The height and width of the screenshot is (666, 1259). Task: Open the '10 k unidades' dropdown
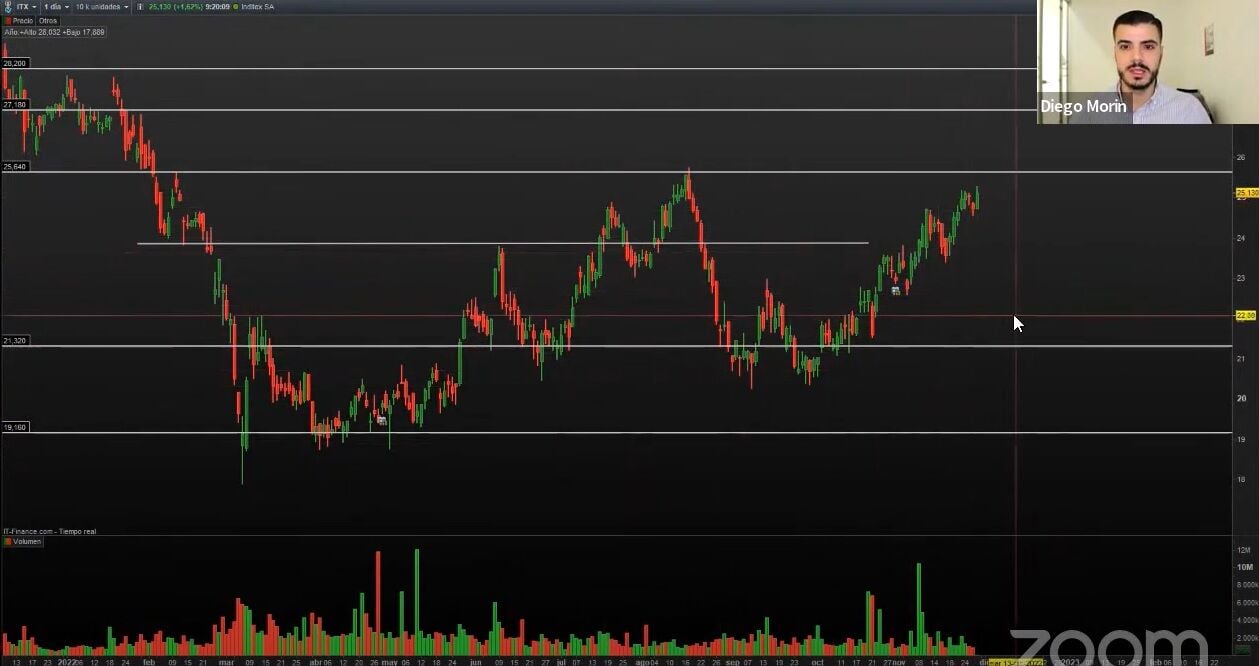pos(103,7)
